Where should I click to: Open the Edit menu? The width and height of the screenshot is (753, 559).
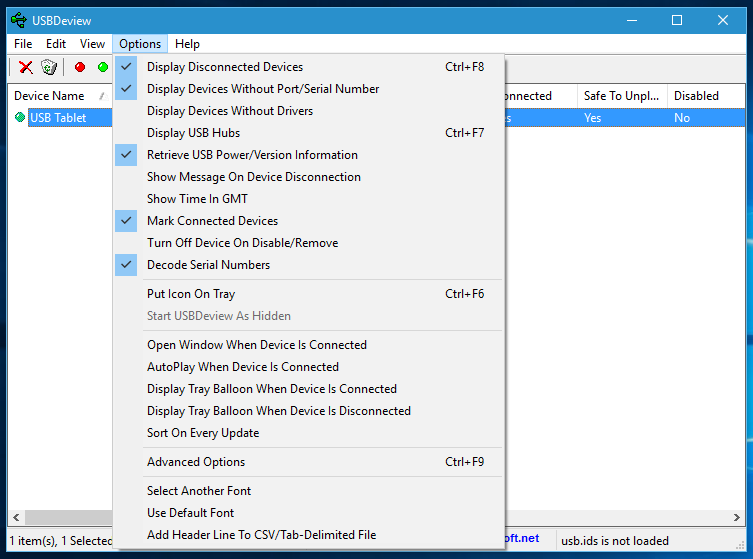pos(56,44)
